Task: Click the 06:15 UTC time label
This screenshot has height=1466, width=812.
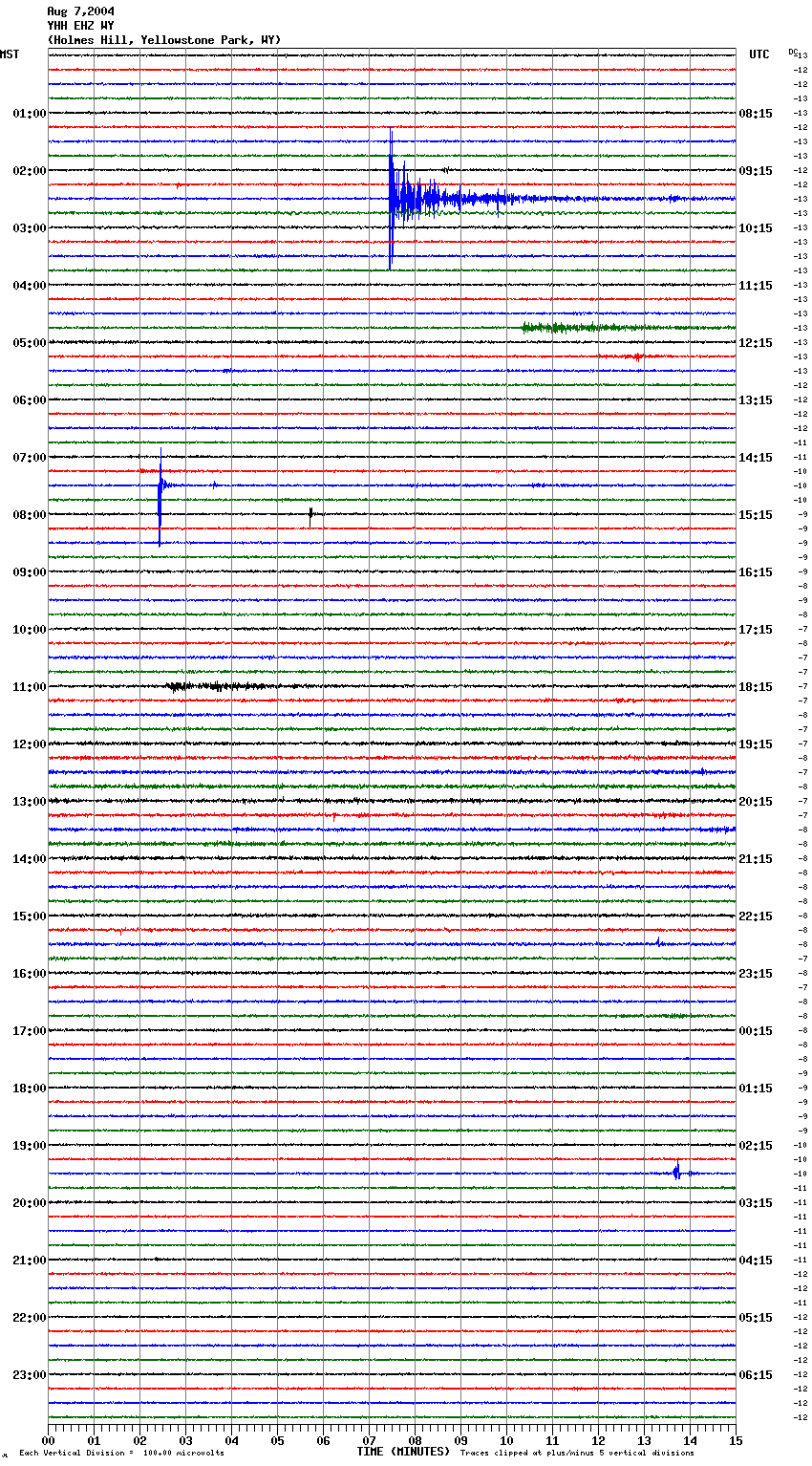Action: tap(756, 1375)
